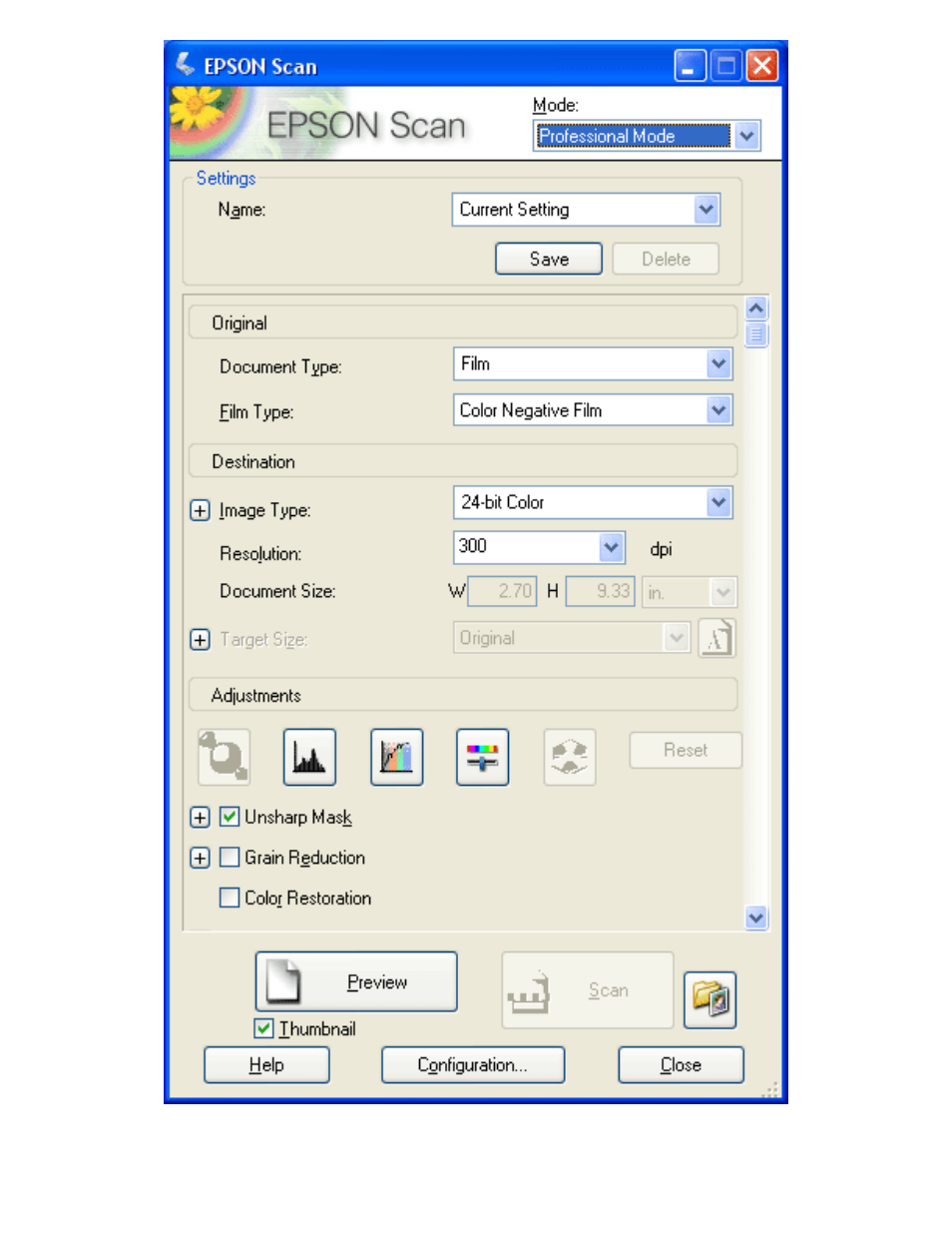Open the Configuration dialog

click(x=473, y=1064)
